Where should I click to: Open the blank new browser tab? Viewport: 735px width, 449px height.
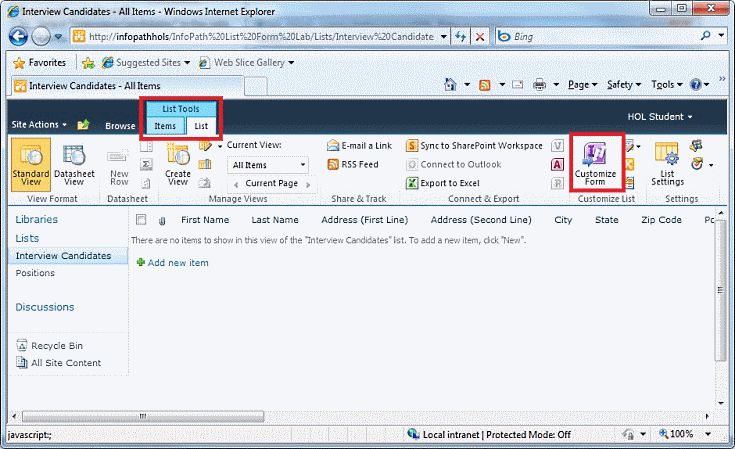pos(256,87)
